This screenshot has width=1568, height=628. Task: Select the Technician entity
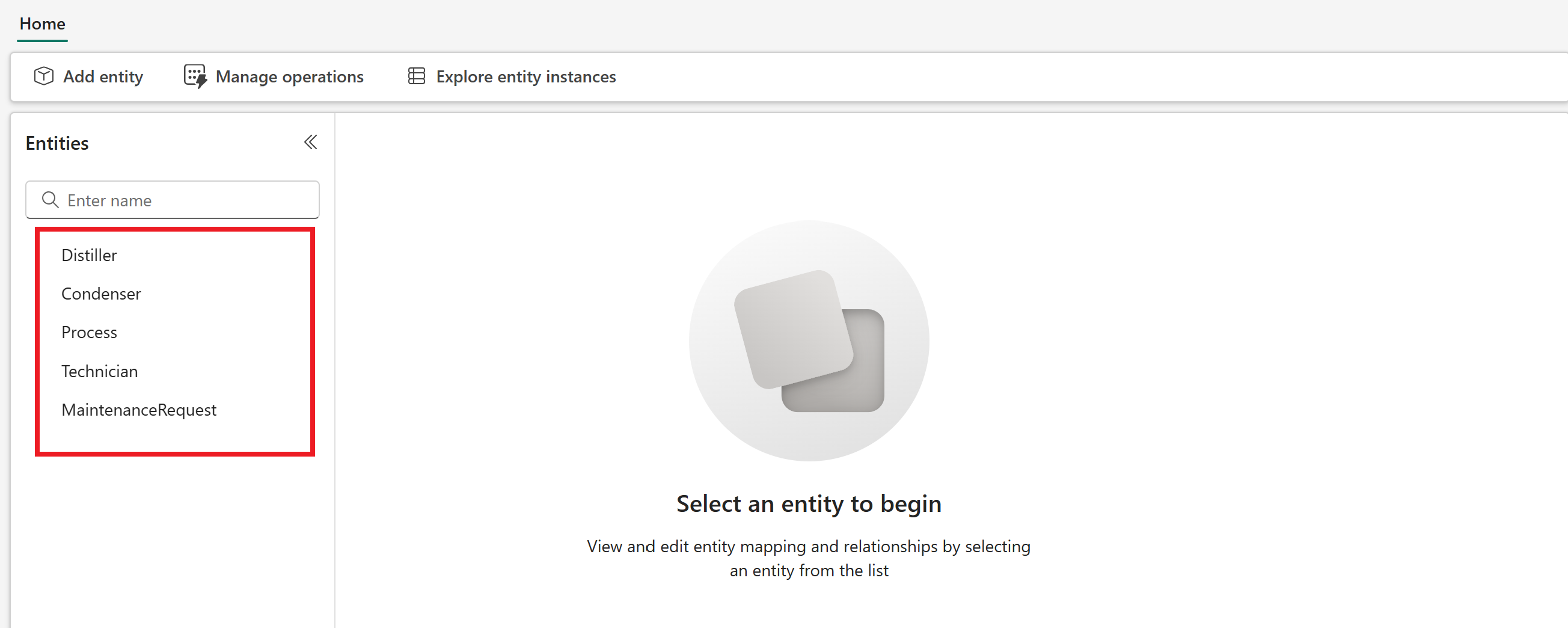point(99,371)
